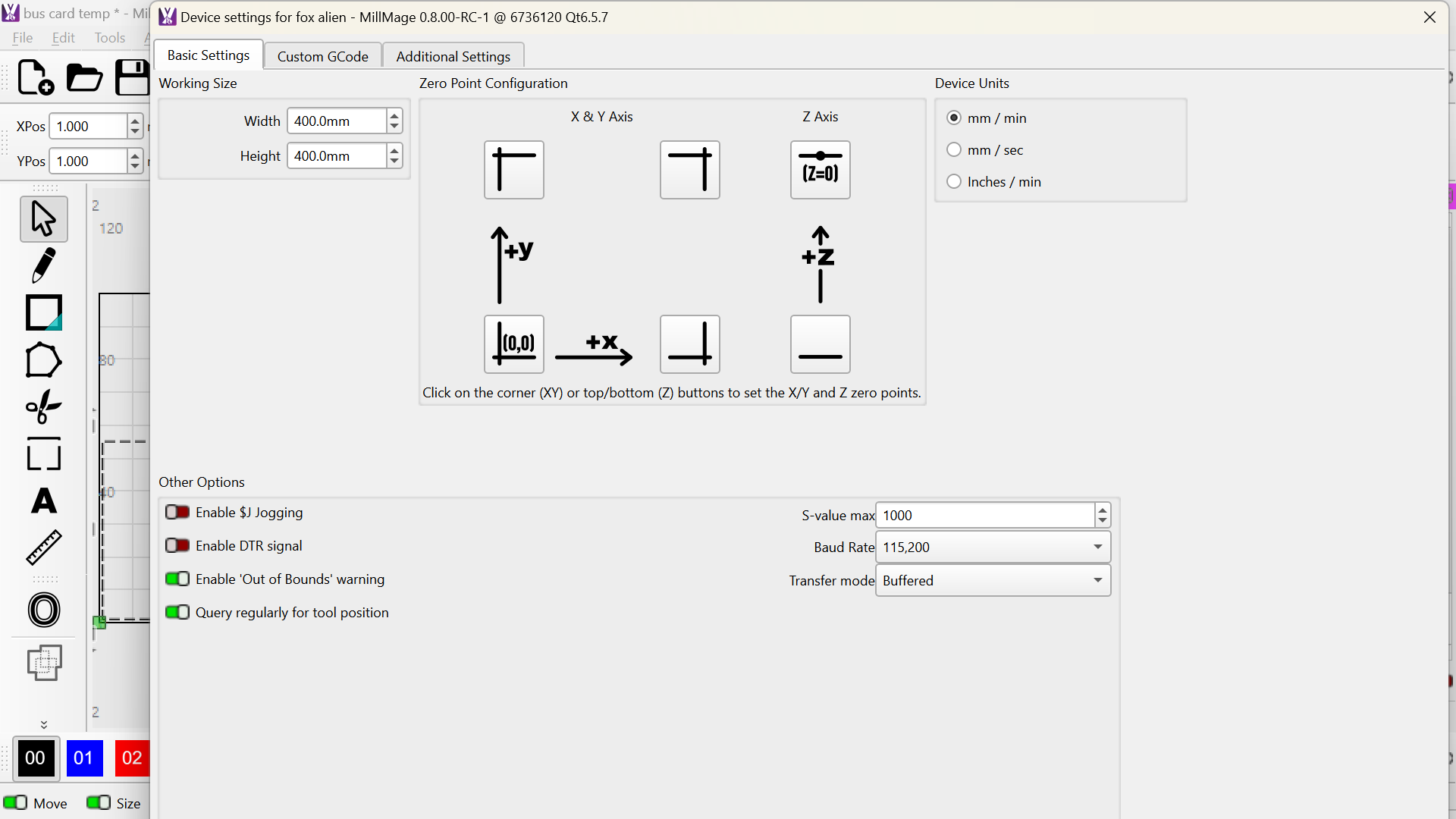Click the Measure ruler tool
1456x819 pixels.
[43, 548]
